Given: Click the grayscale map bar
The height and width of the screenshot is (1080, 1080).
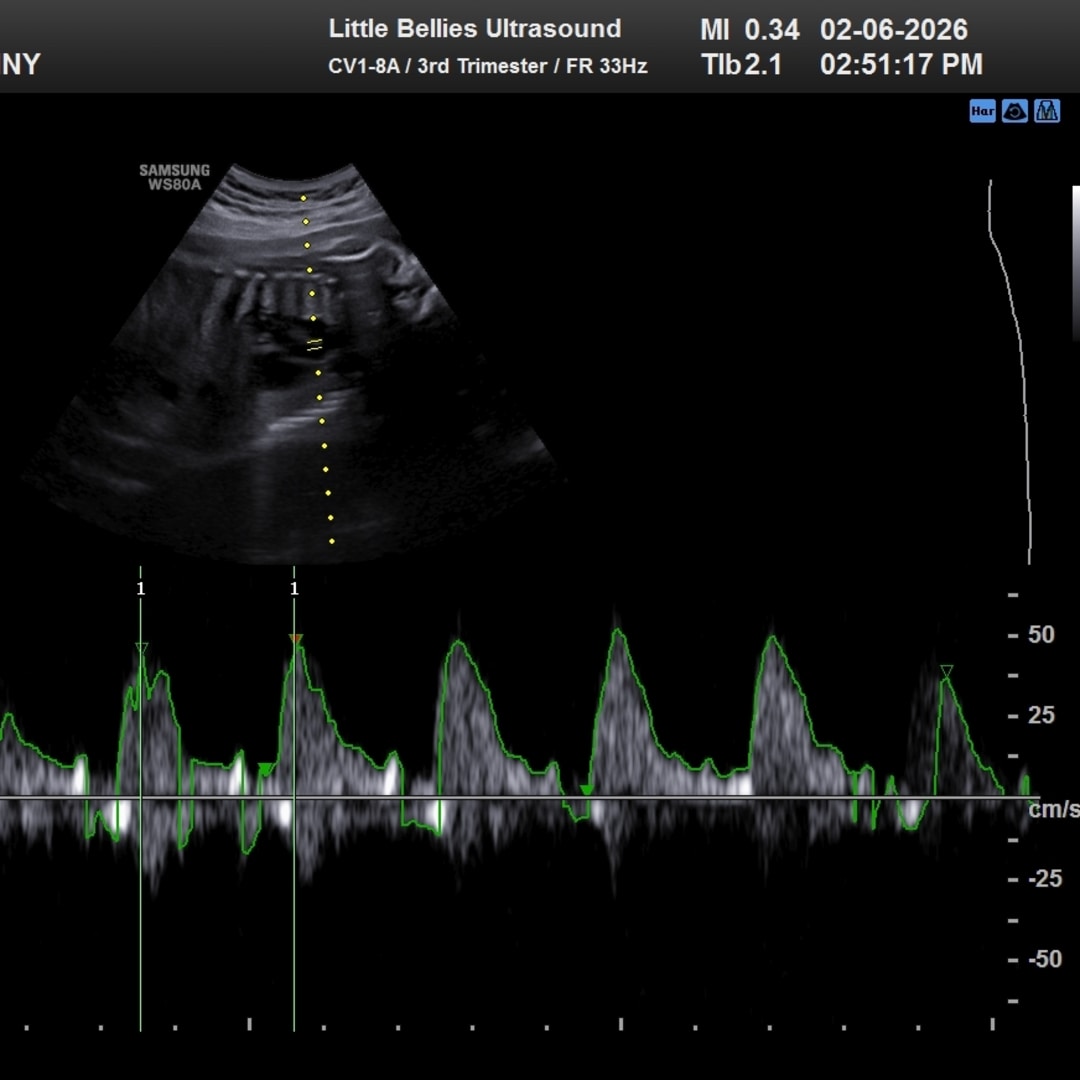Looking at the screenshot, I should pos(1076,262).
